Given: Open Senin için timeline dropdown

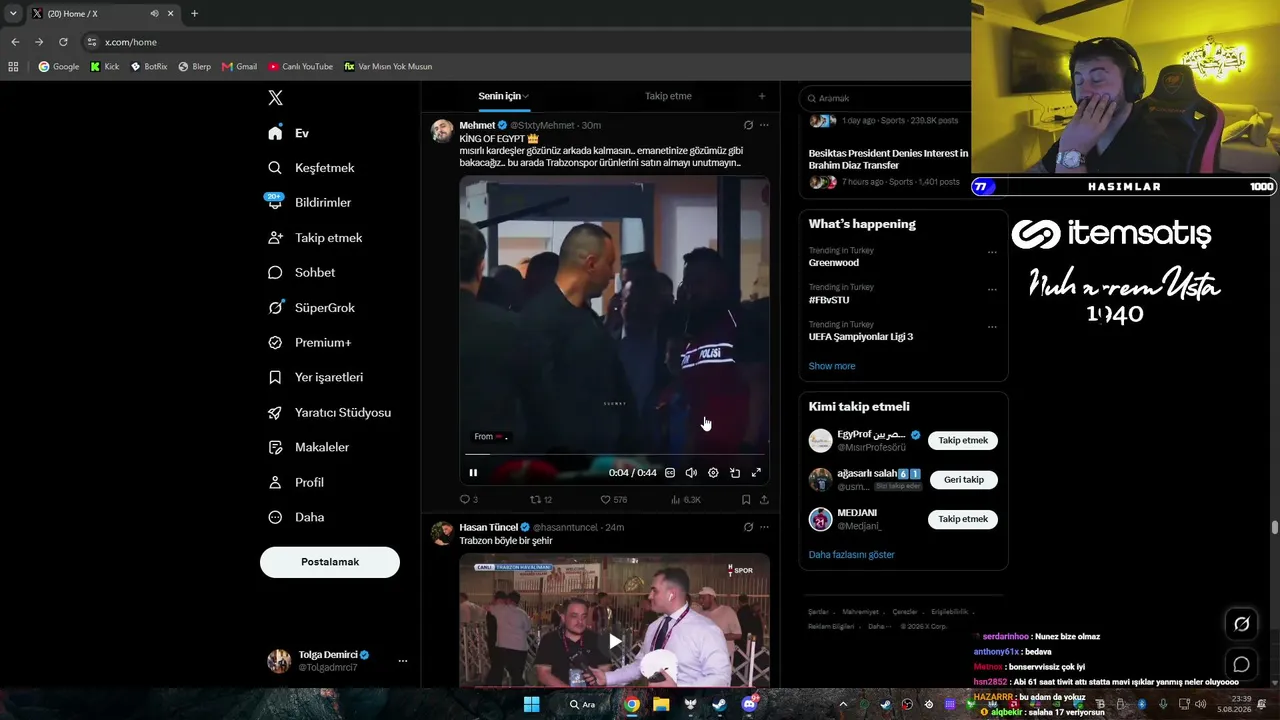Looking at the screenshot, I should point(503,96).
